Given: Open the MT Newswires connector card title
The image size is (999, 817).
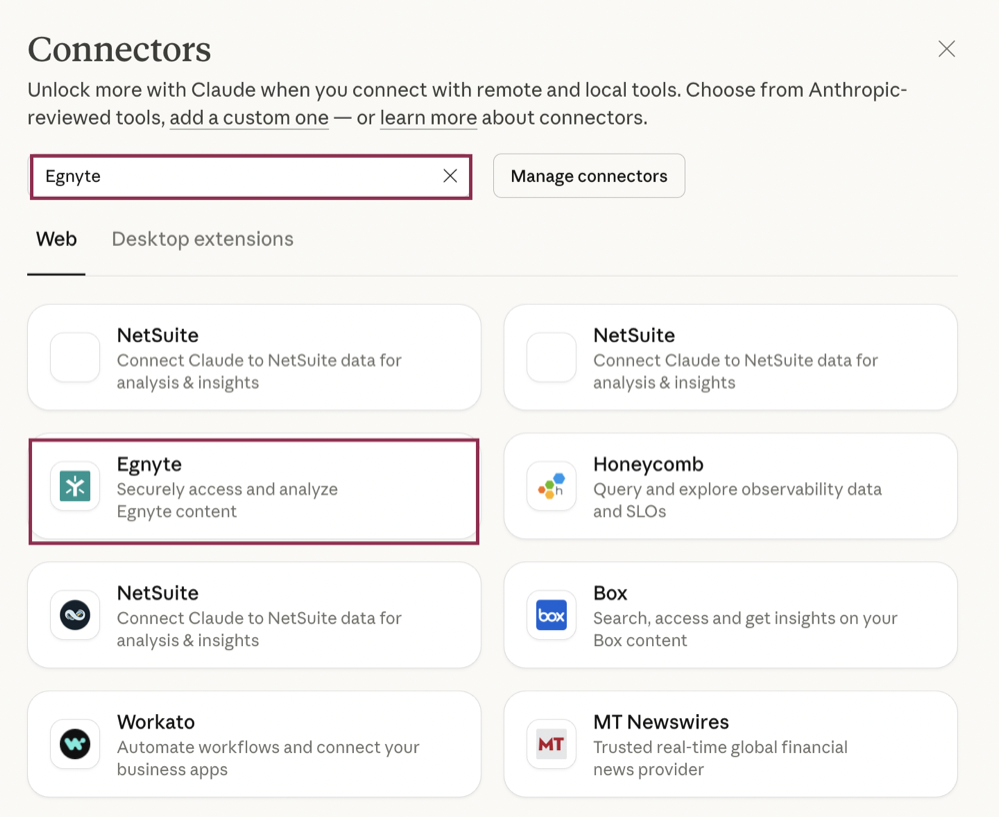Looking at the screenshot, I should coord(660,722).
